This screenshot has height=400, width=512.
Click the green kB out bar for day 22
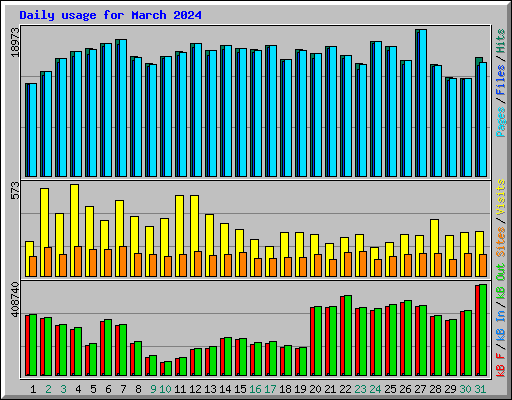coord(348,335)
